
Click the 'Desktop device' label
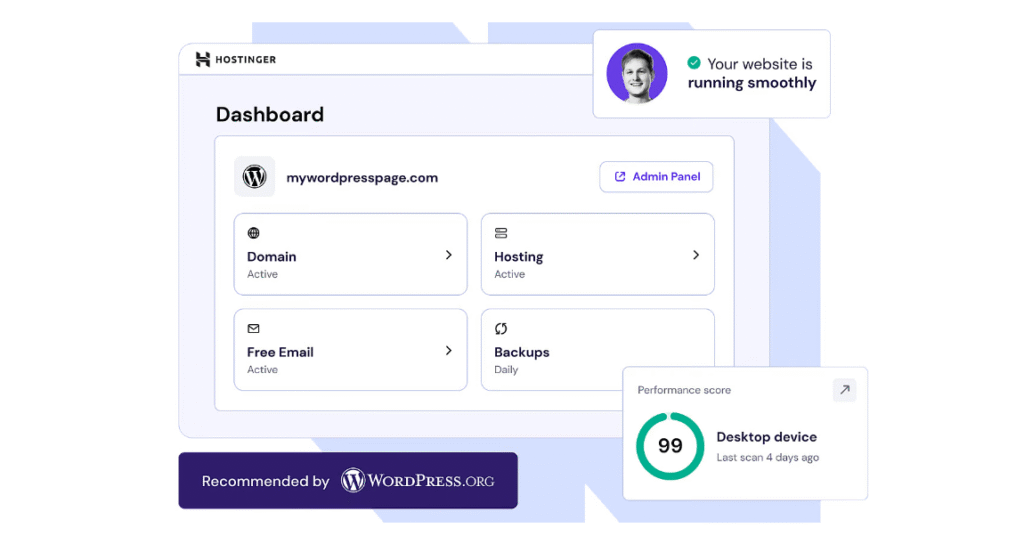[767, 437]
